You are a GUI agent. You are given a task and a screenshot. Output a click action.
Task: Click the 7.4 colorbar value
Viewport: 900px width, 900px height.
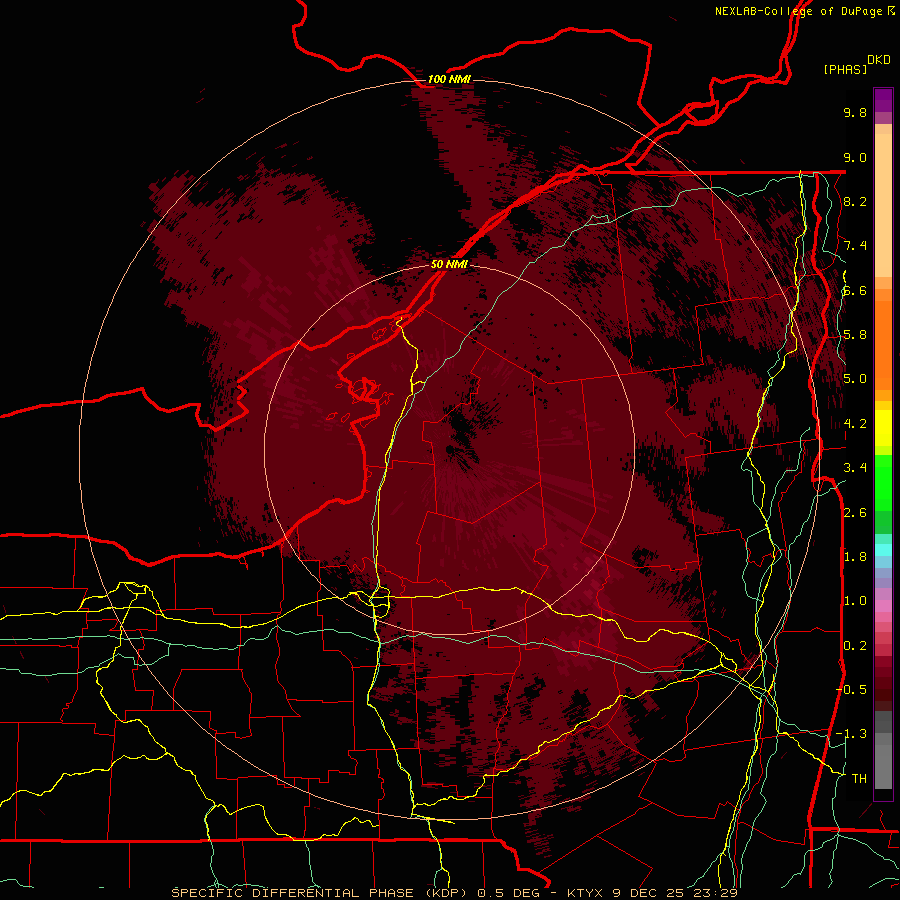pyautogui.click(x=855, y=246)
